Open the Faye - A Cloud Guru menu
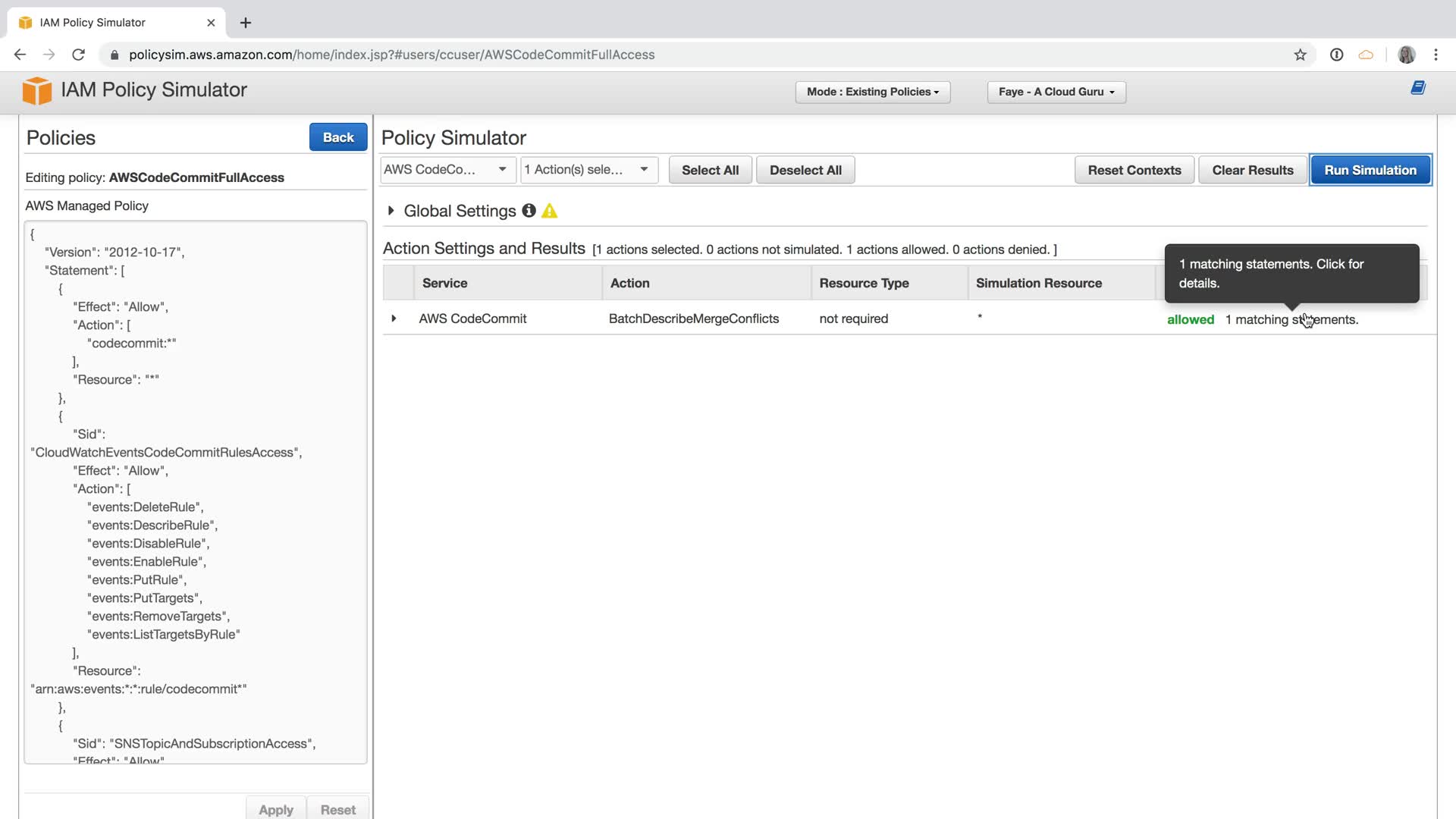Viewport: 1456px width, 819px height. coord(1056,92)
